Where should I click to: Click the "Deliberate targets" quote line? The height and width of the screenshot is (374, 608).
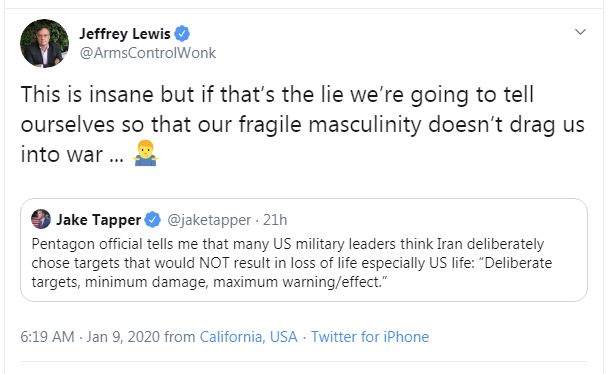209,282
